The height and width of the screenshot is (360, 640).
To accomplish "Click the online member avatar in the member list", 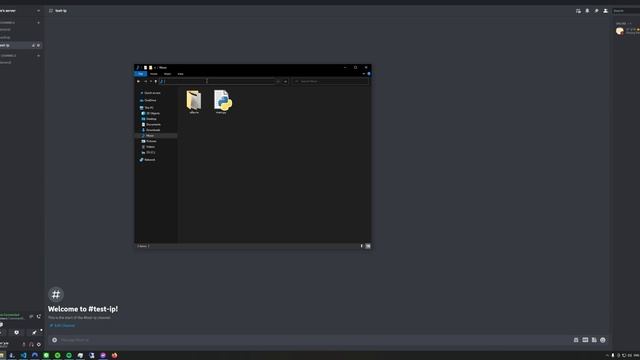I will tap(620, 31).
